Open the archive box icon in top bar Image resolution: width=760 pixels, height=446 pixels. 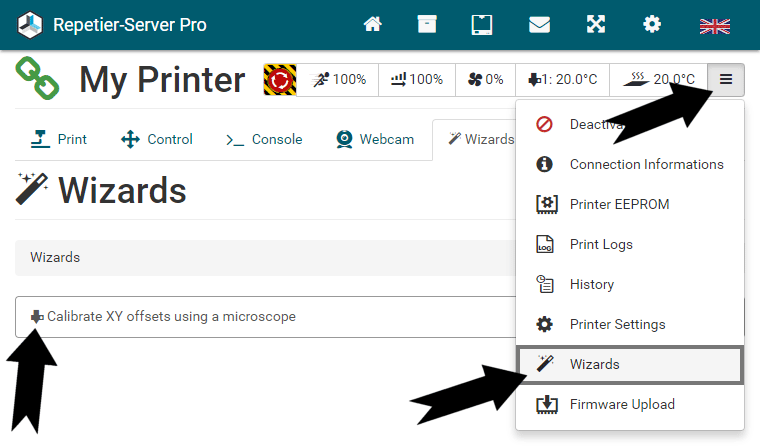(x=427, y=25)
